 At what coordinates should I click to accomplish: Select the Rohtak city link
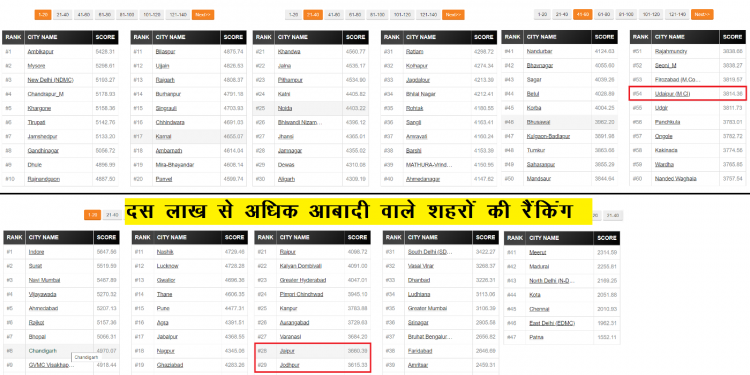point(415,108)
